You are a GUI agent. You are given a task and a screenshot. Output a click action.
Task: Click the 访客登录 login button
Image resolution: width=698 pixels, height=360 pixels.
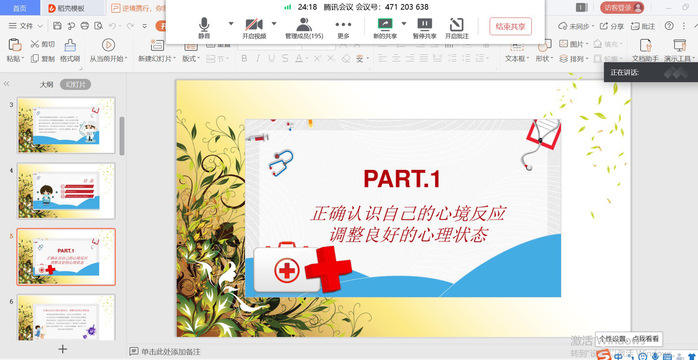point(622,7)
